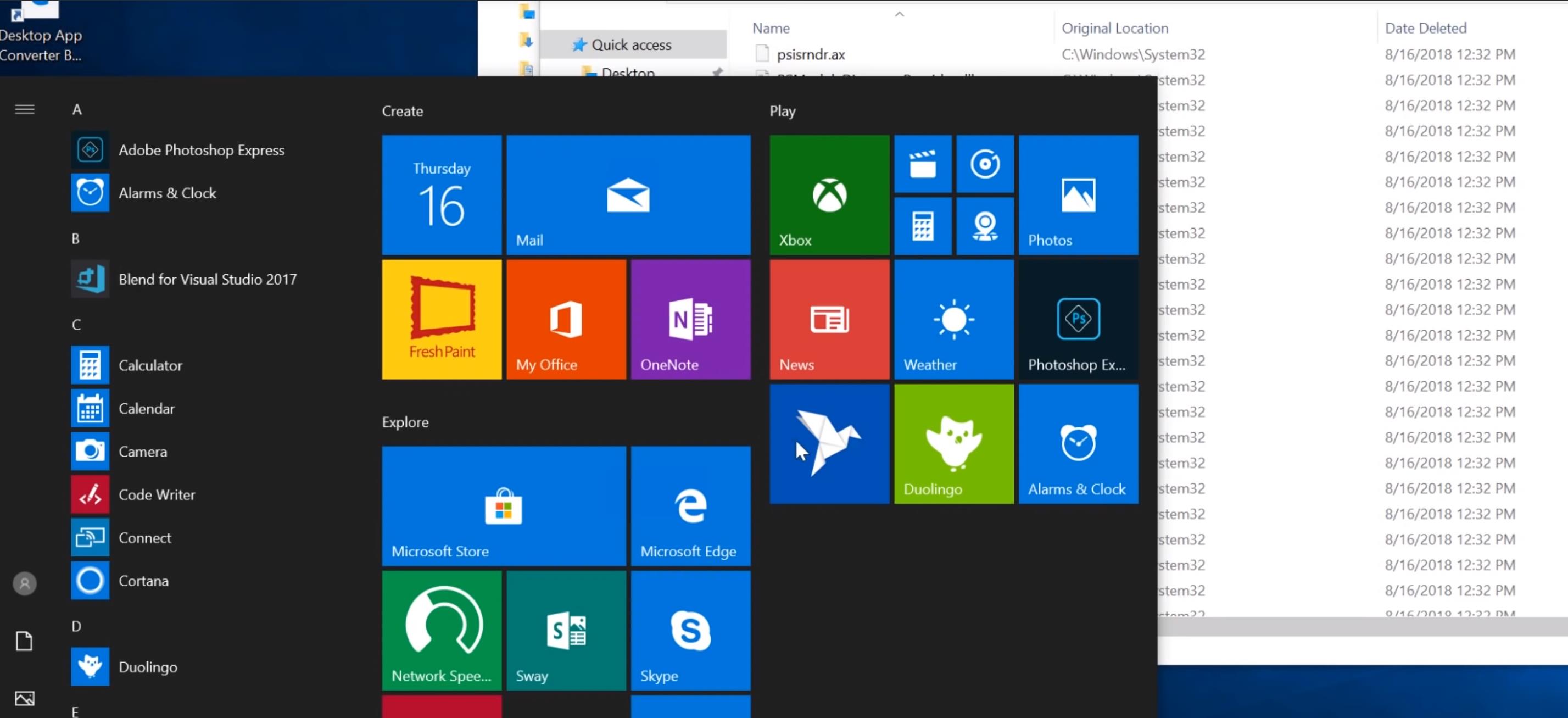Image resolution: width=1568 pixels, height=718 pixels.
Task: Open the Fresh Paint tile
Action: tap(442, 319)
